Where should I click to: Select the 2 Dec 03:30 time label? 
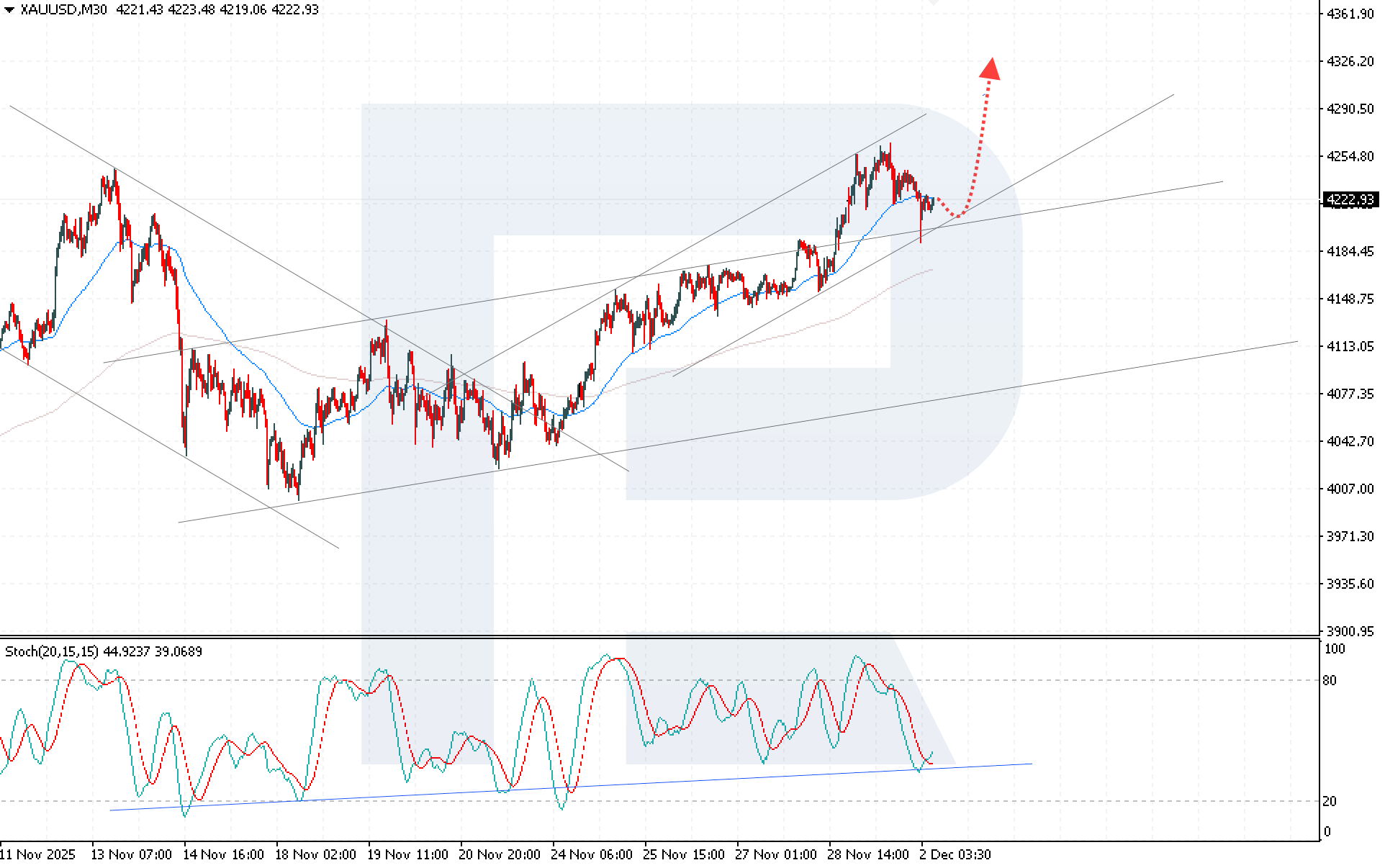click(955, 854)
